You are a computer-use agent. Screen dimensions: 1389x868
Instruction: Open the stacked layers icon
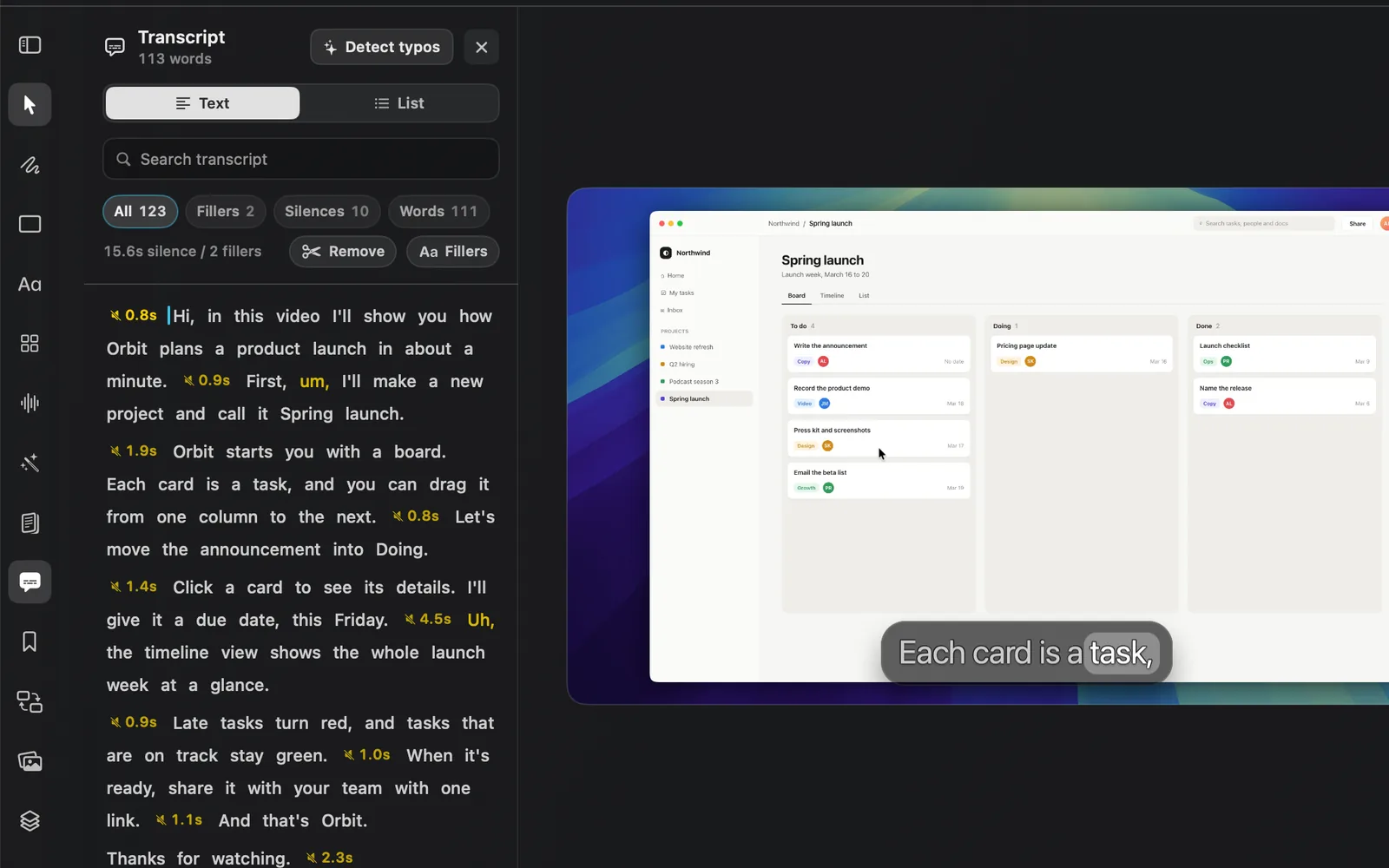(x=30, y=820)
